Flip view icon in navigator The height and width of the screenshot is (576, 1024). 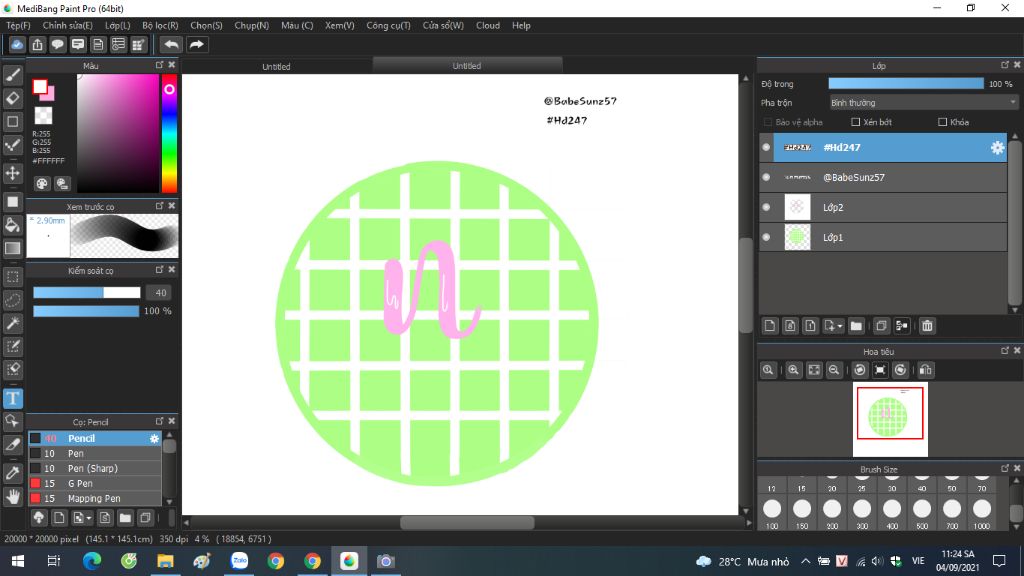pos(925,370)
